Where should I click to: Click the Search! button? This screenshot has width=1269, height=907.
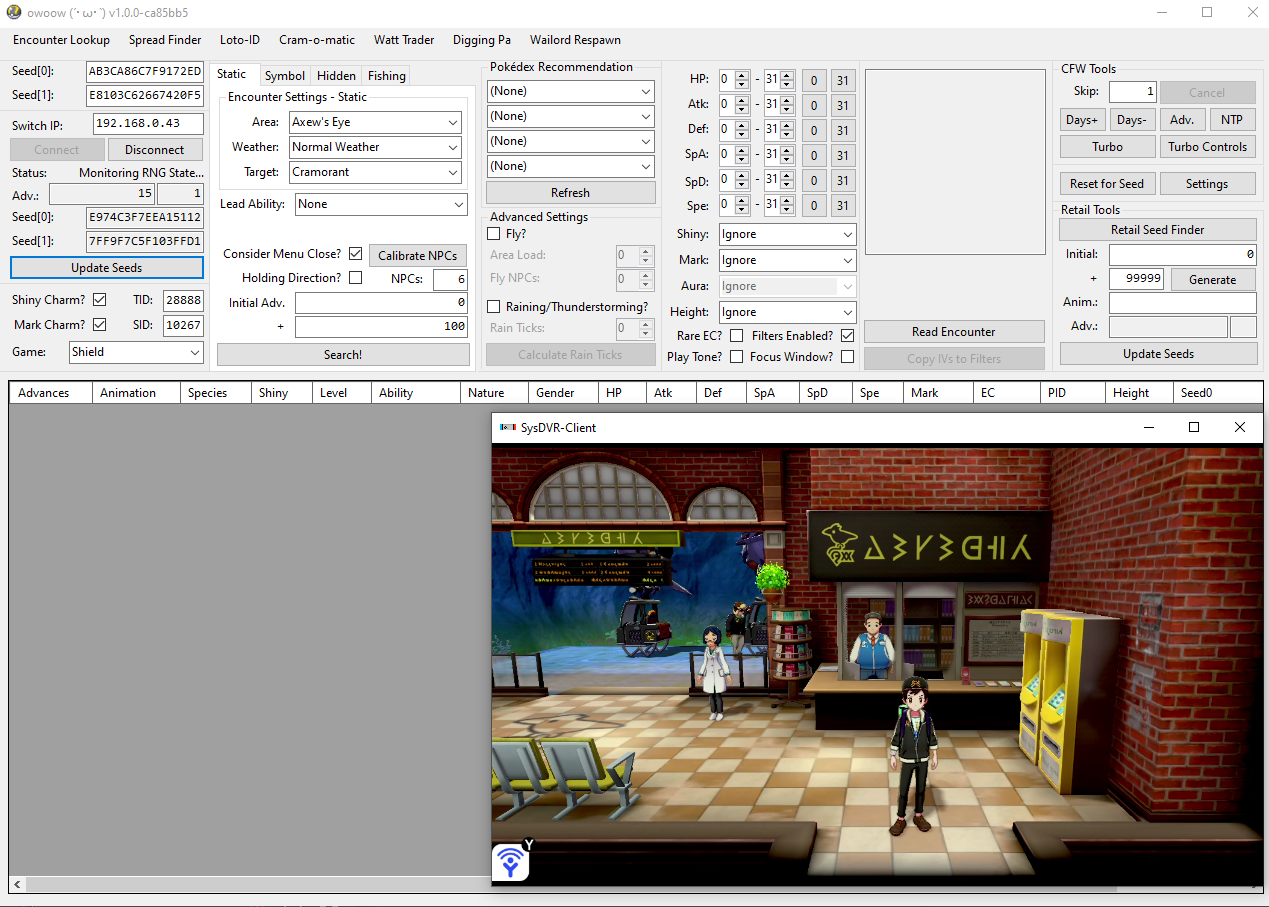[343, 355]
